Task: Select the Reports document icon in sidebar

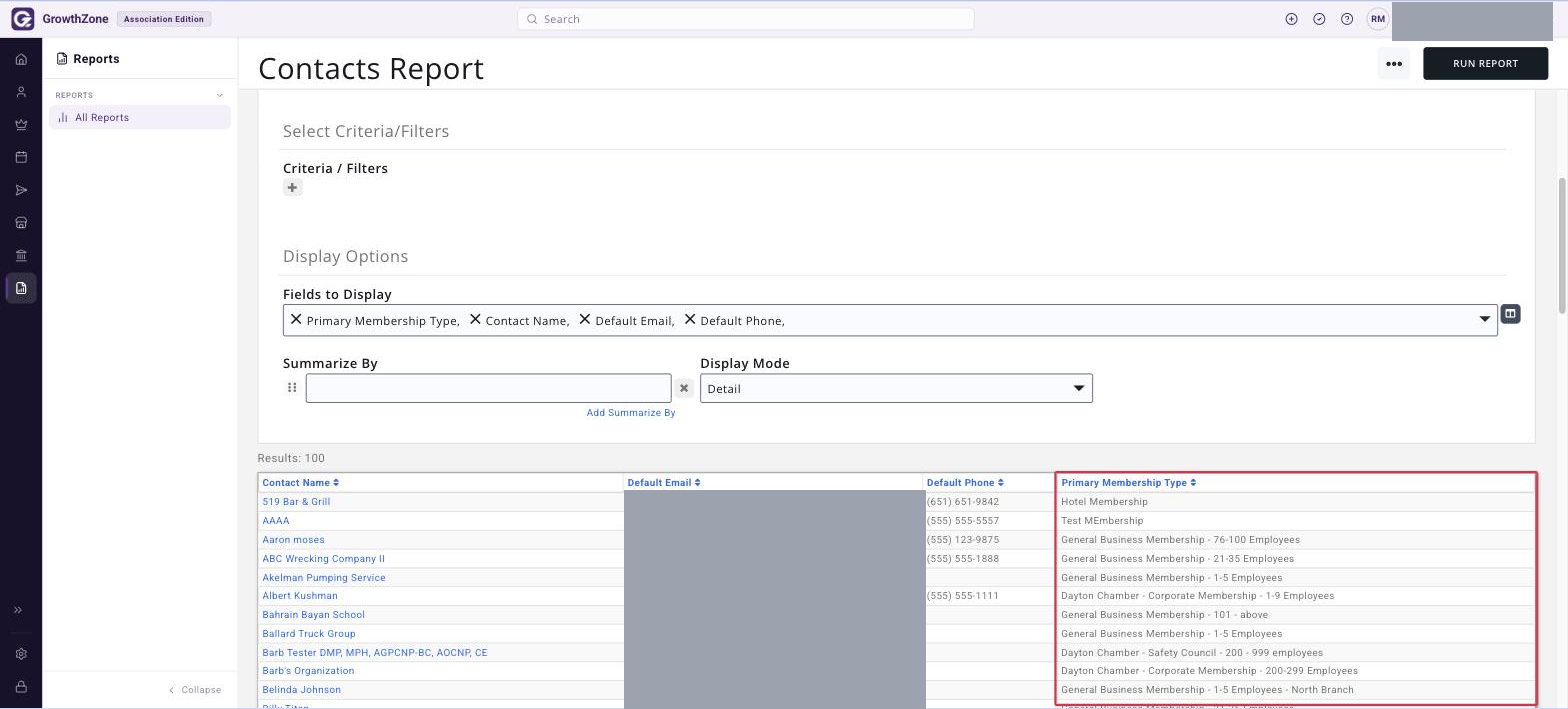Action: tap(21, 288)
